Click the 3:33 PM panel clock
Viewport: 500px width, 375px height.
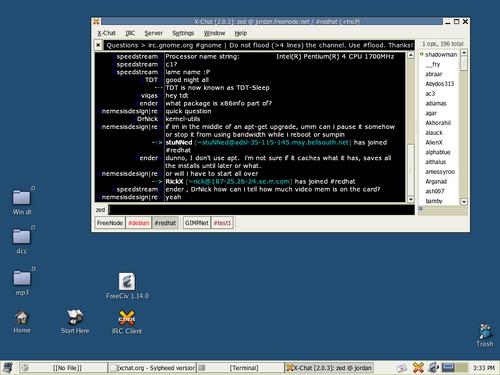pos(483,368)
